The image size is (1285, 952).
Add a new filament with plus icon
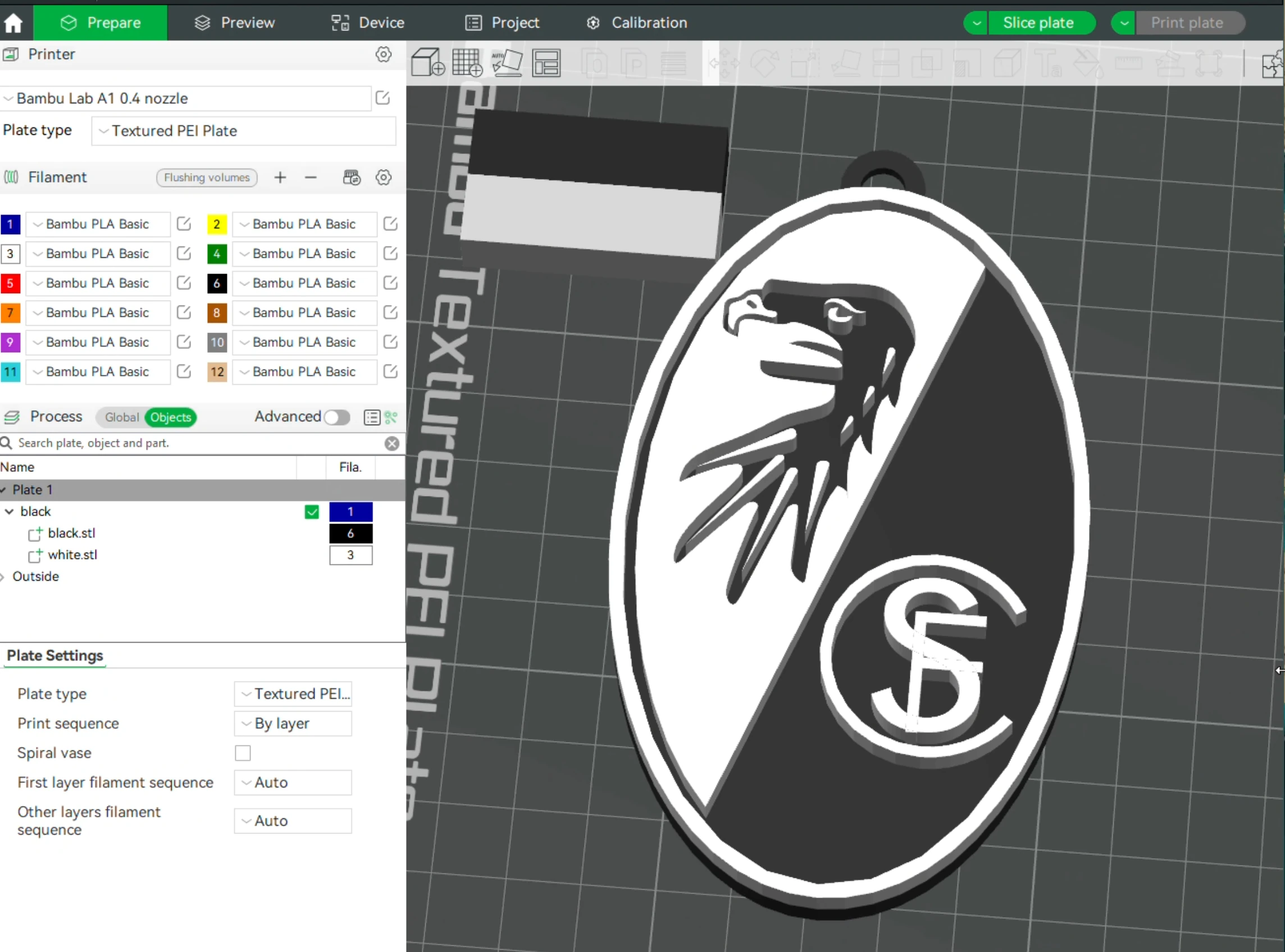coord(280,177)
